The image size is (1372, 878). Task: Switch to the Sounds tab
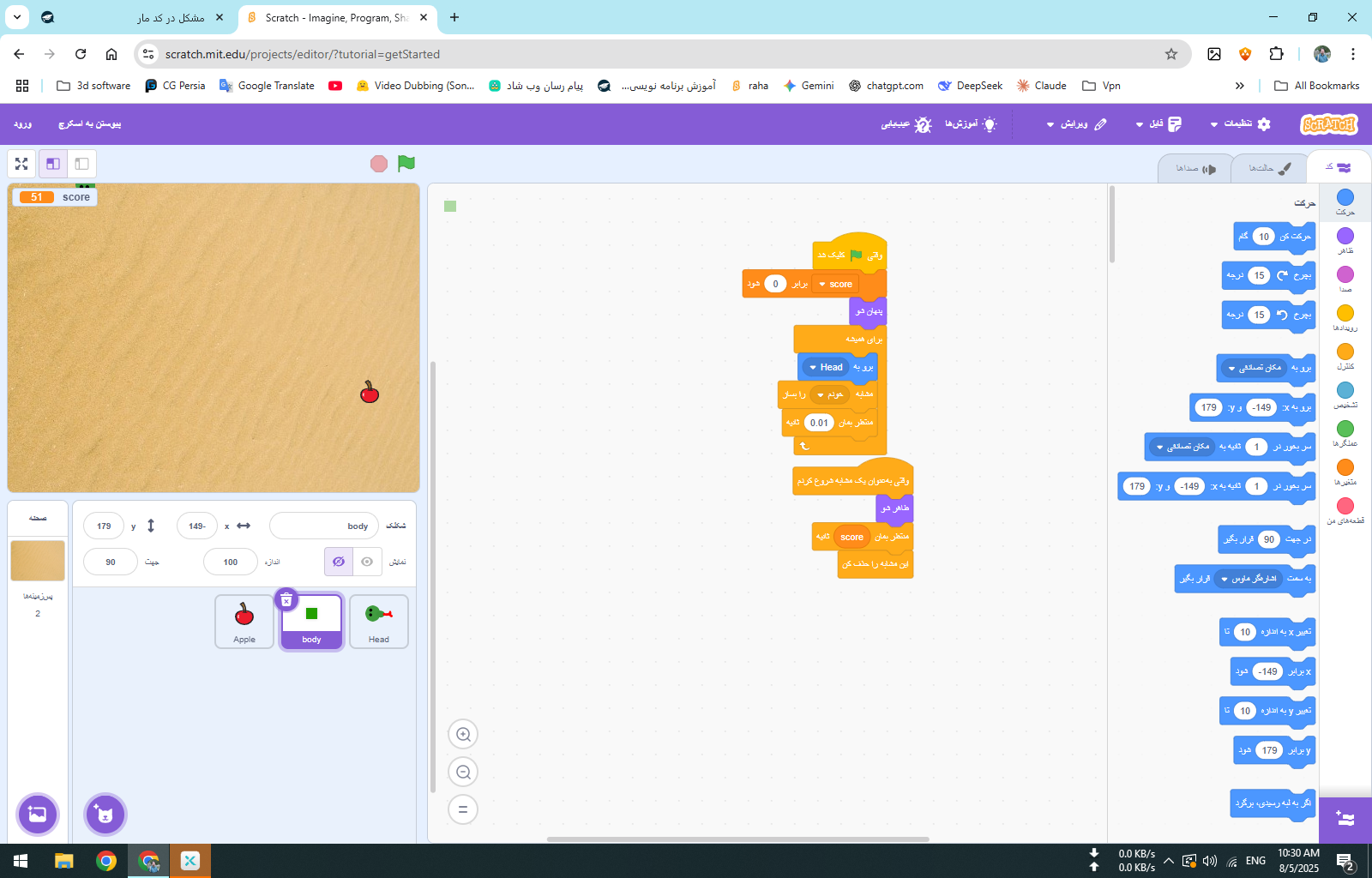1195,168
